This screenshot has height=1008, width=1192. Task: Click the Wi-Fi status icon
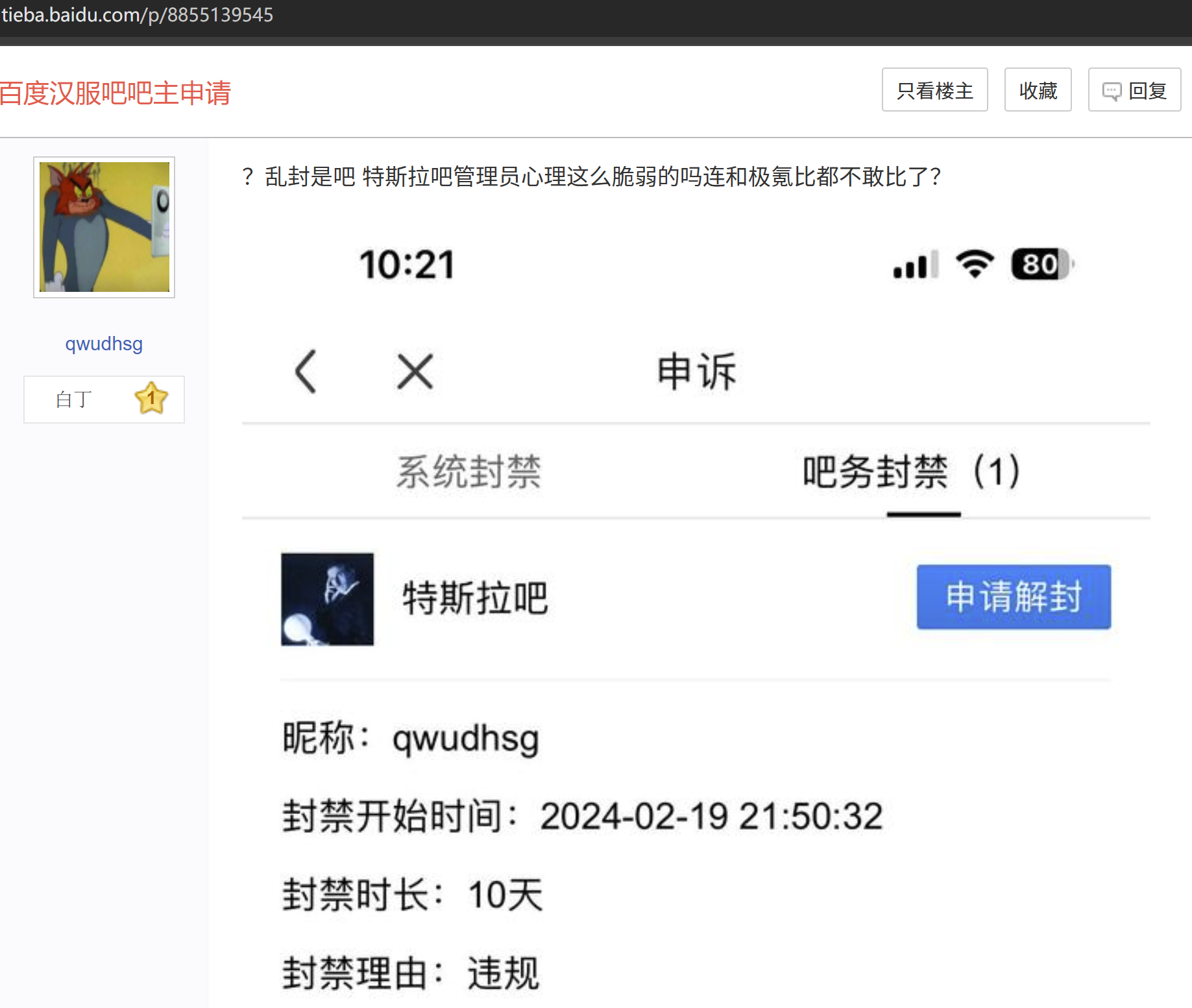[x=974, y=264]
